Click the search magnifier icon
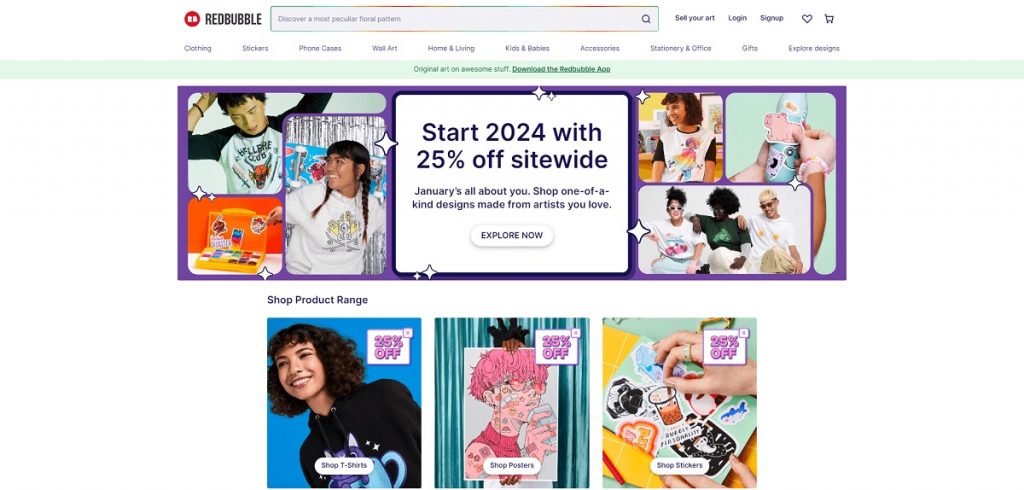Viewport: 1024px width, 490px height. [646, 19]
